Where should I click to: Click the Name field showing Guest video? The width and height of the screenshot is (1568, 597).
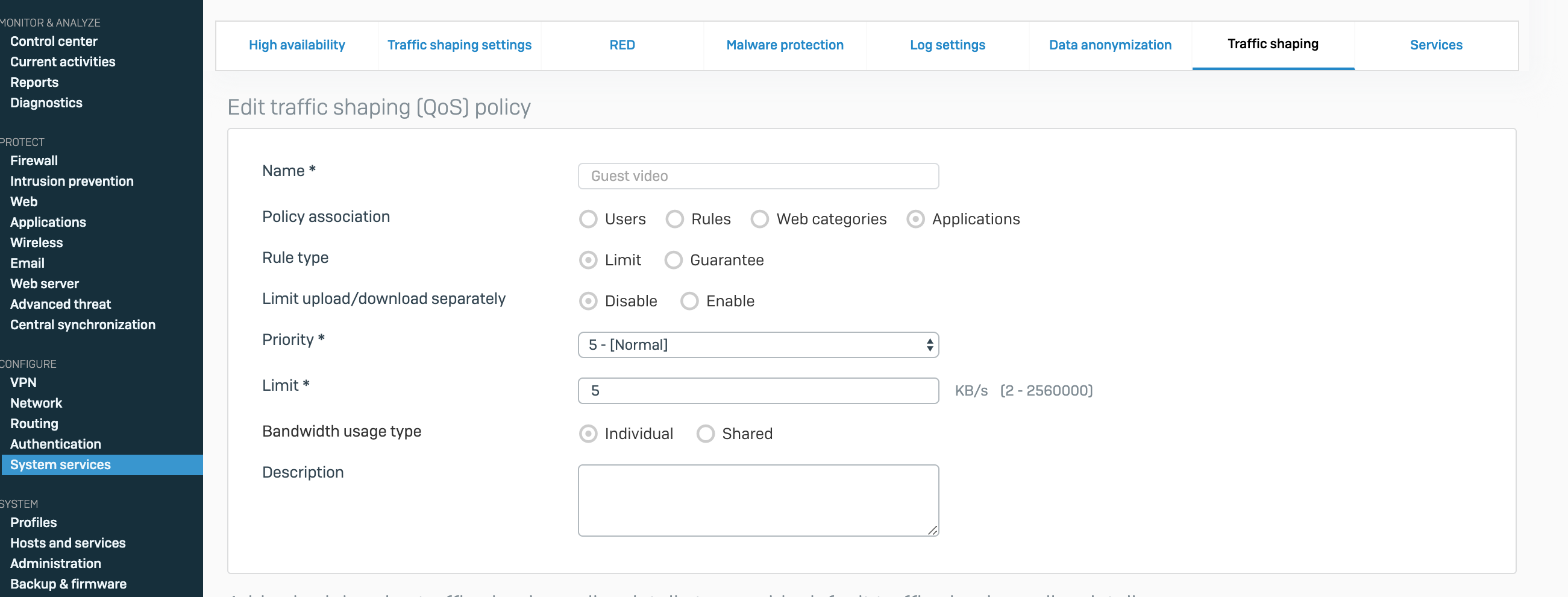758,176
